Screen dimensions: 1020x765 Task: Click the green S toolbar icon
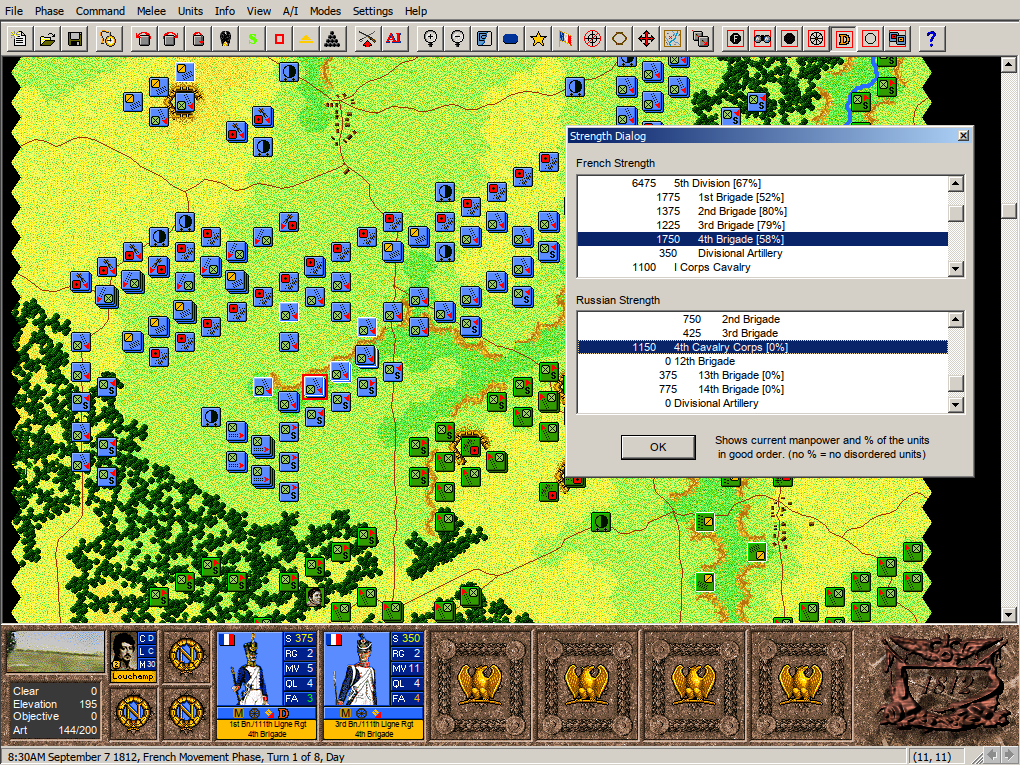pos(252,39)
